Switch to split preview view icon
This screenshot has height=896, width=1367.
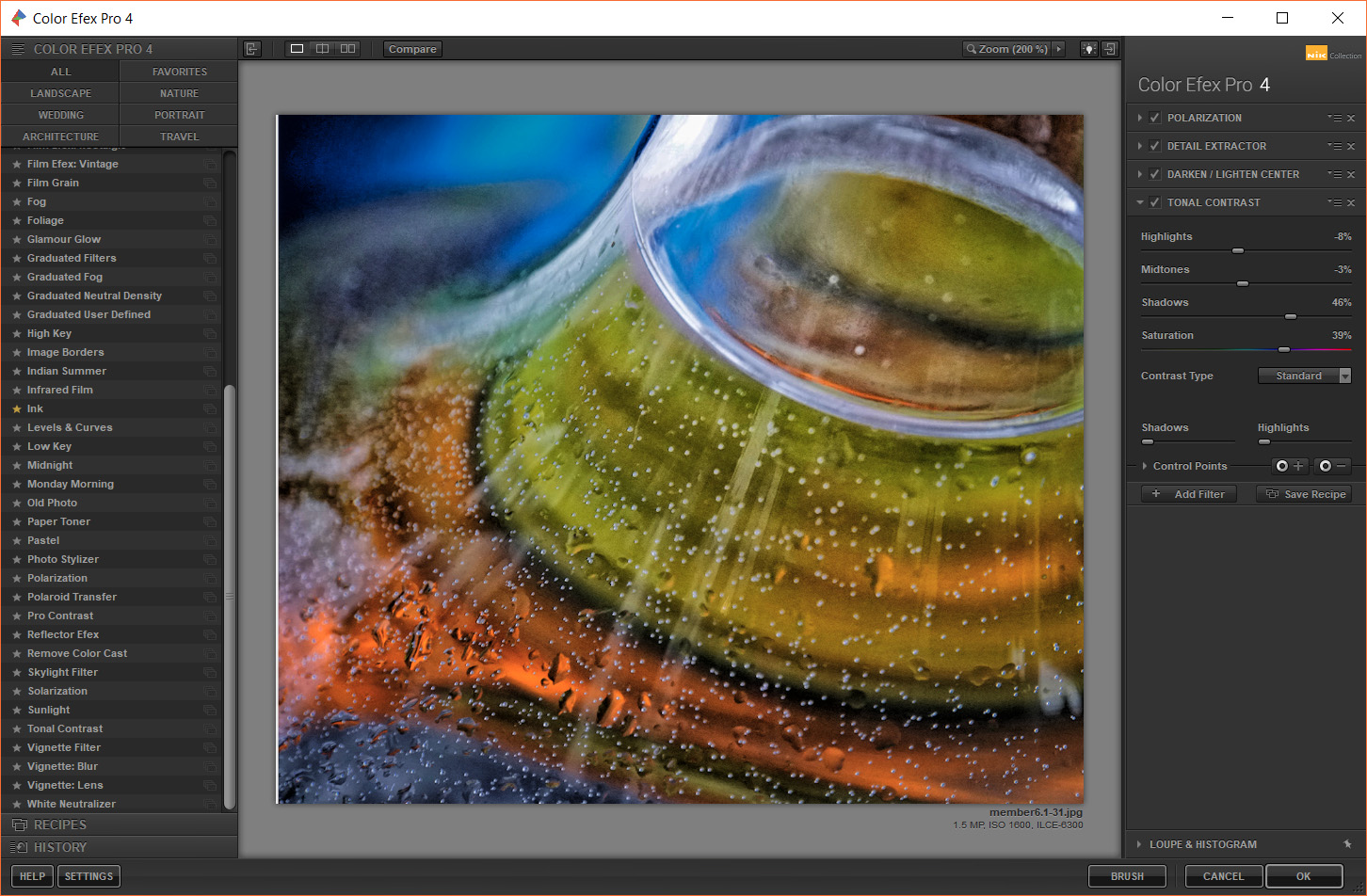(322, 49)
